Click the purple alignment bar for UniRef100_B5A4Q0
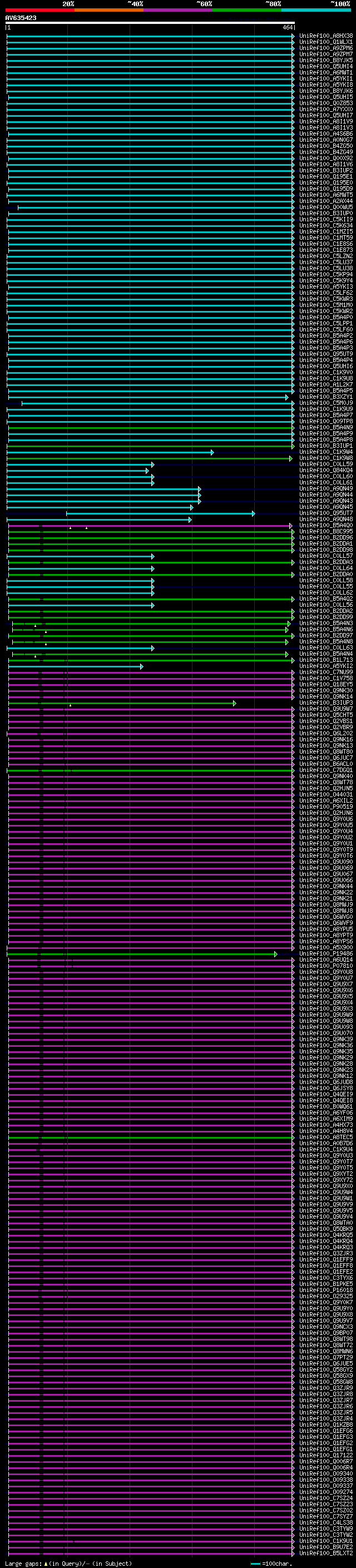 (x=150, y=526)
